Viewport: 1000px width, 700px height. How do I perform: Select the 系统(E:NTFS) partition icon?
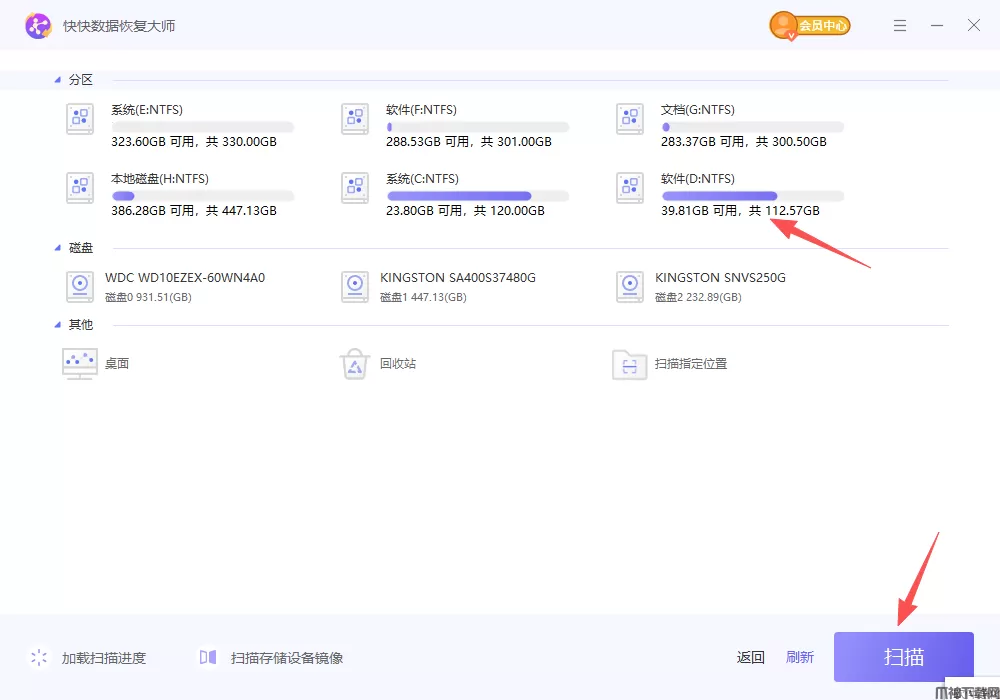pos(80,119)
